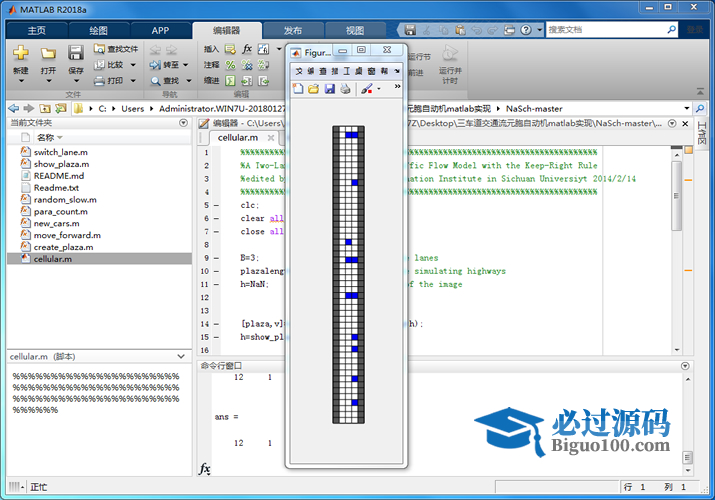Select create_plaza.m in file list
This screenshot has width=715, height=500.
(63, 247)
